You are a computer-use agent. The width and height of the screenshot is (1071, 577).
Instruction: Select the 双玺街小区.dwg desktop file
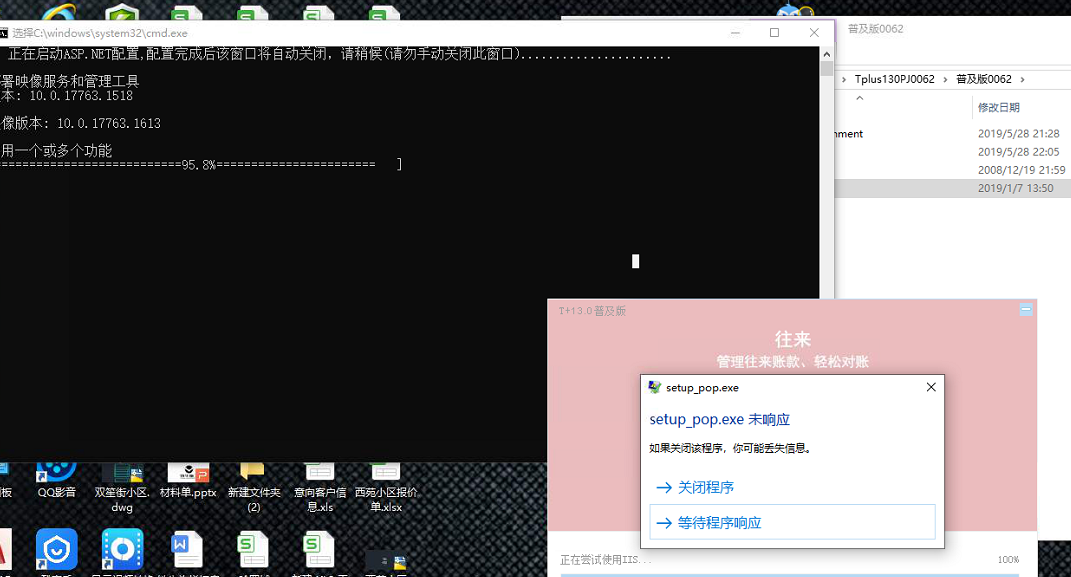pos(122,489)
